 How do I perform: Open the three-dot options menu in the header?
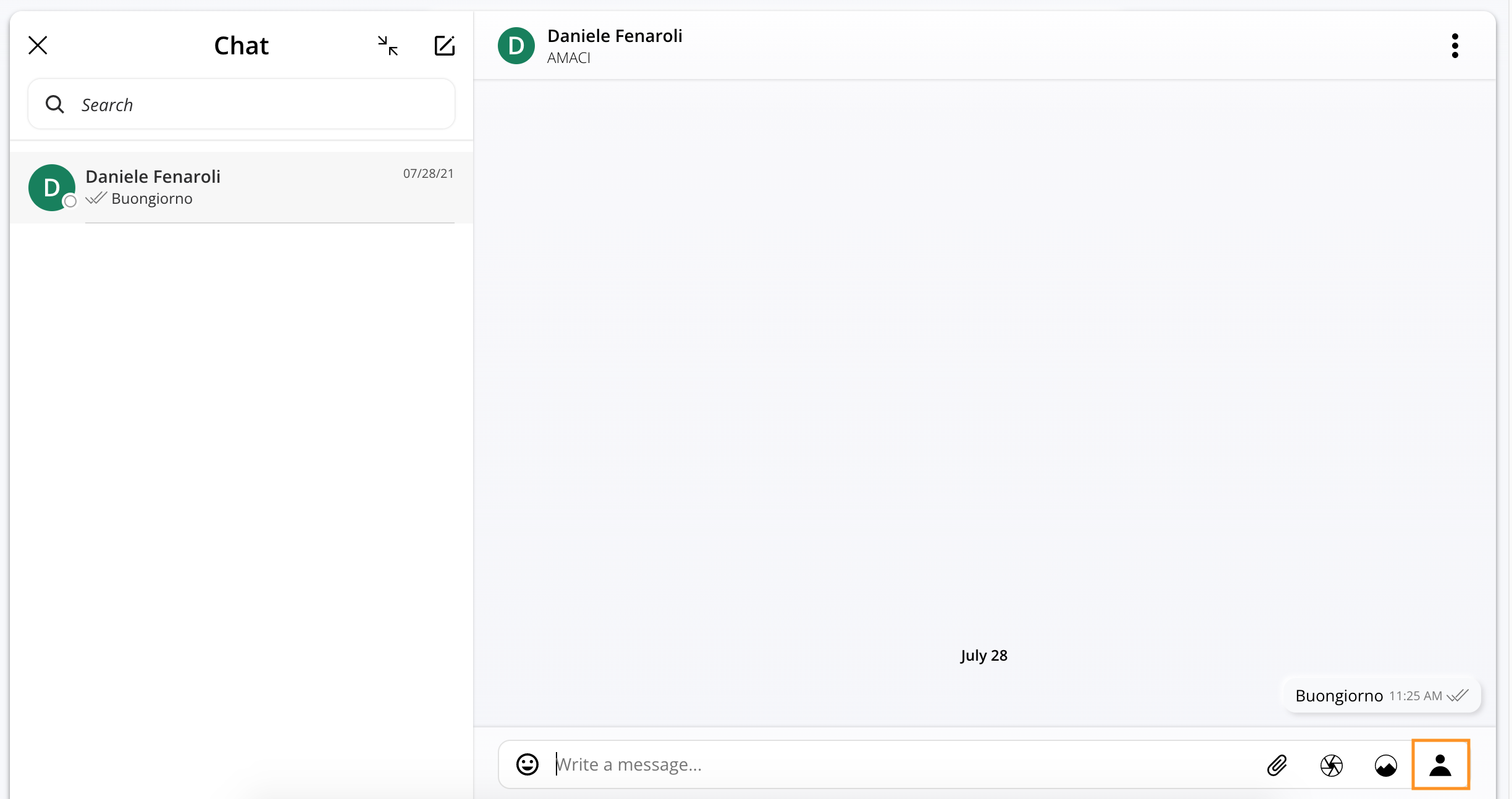(x=1455, y=46)
